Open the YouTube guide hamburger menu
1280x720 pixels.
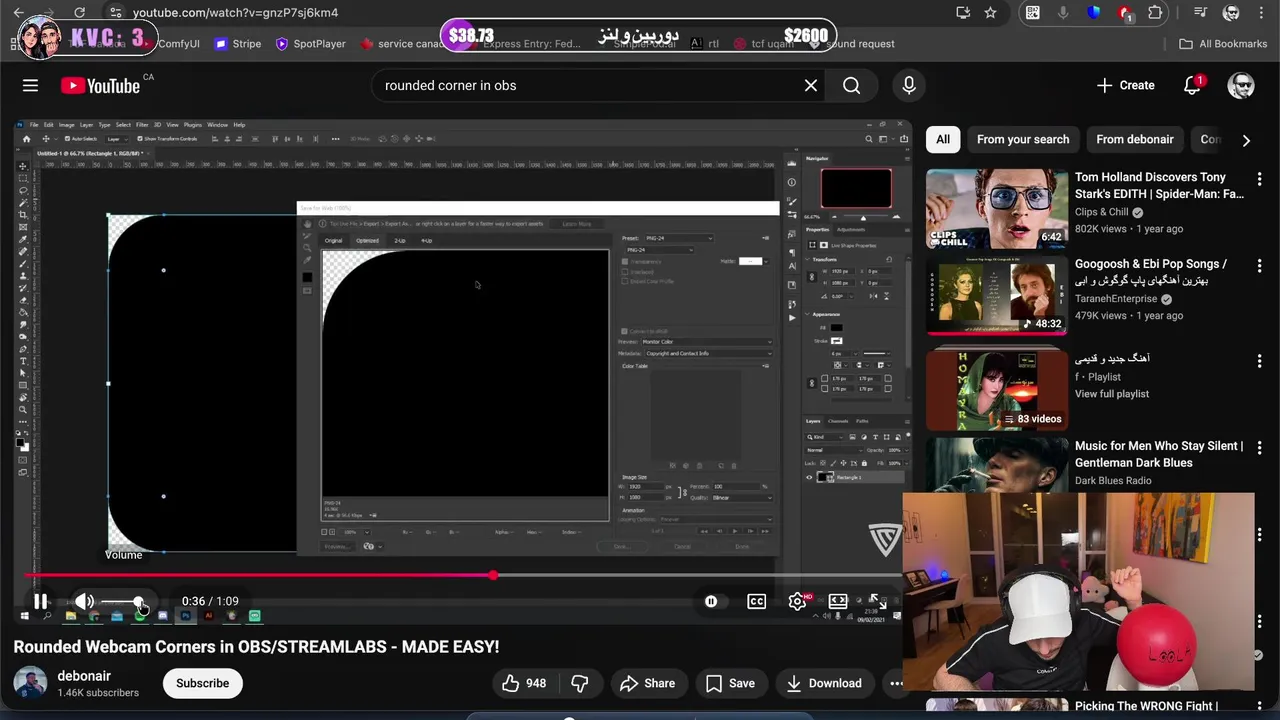pos(30,85)
